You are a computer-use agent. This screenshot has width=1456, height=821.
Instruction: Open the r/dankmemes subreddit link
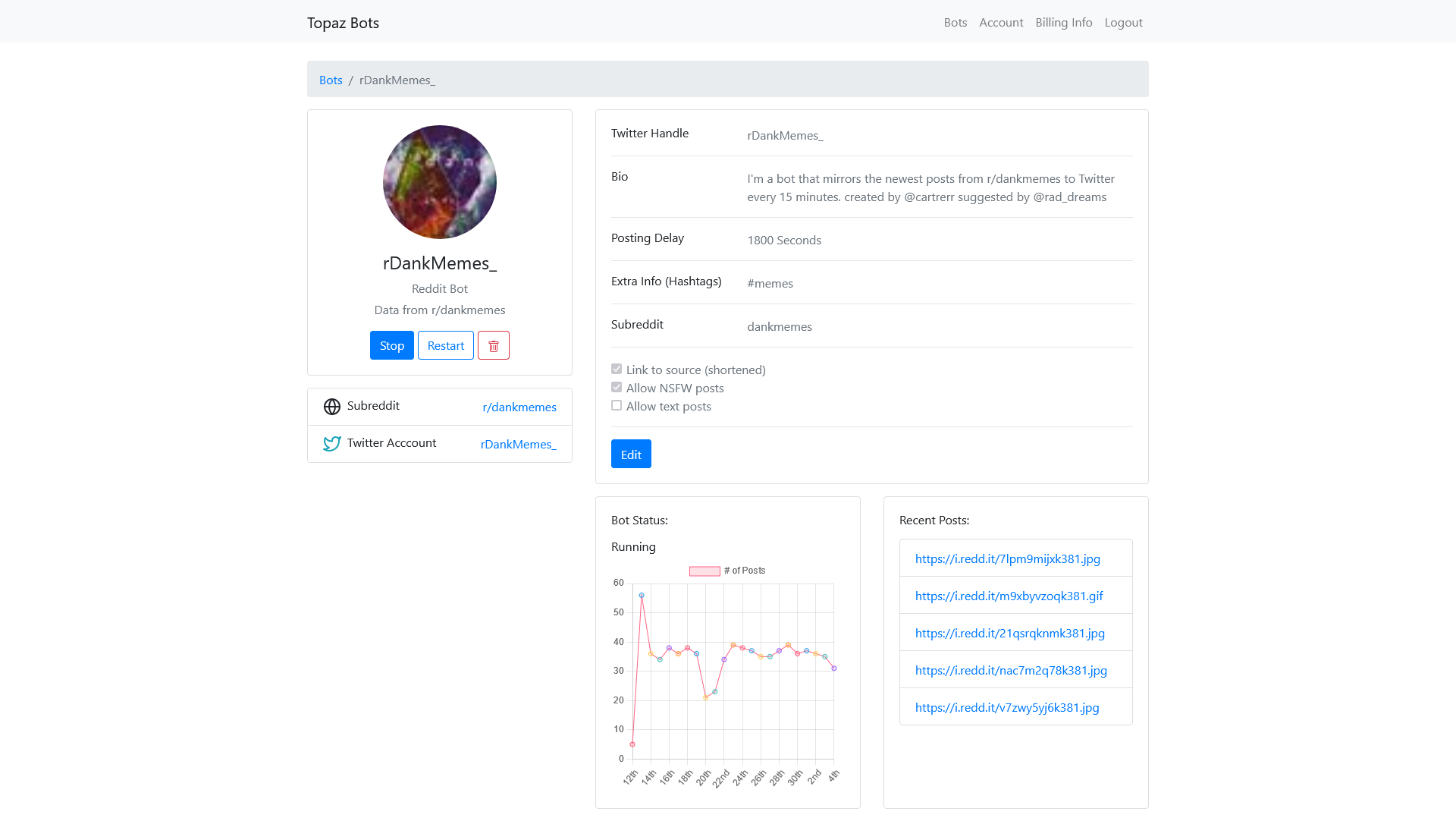[x=519, y=407]
